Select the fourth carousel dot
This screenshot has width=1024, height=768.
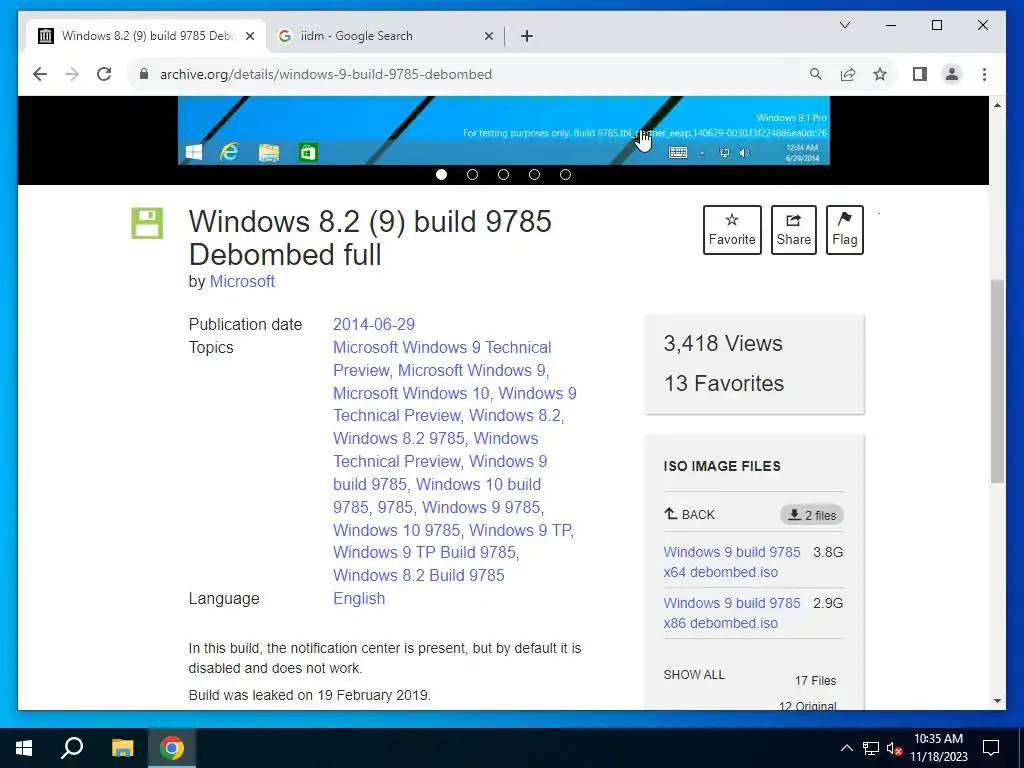534,174
